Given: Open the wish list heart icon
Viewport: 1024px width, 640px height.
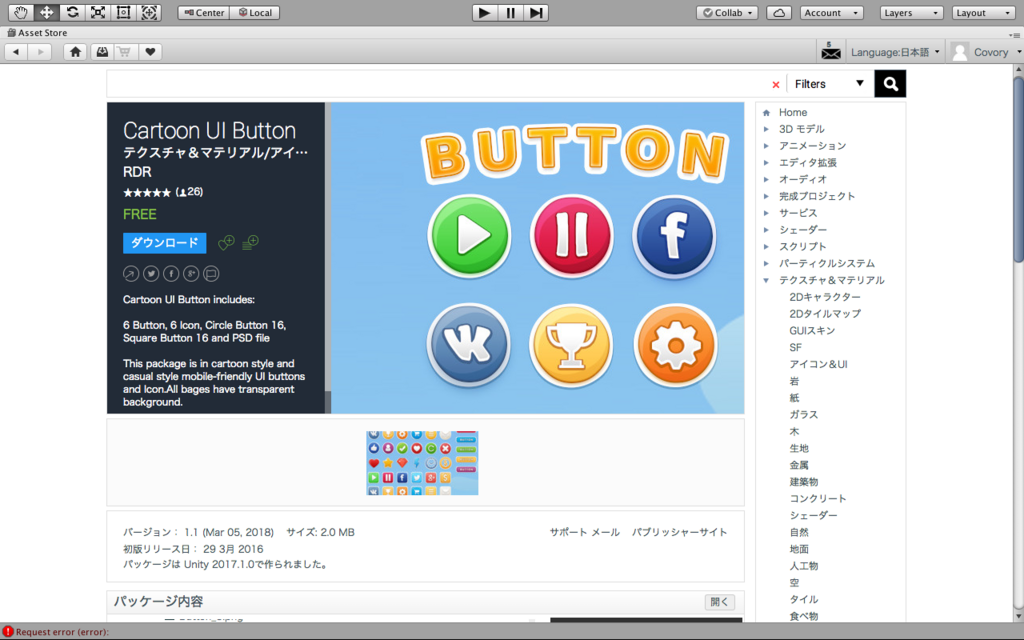Looking at the screenshot, I should (x=150, y=52).
